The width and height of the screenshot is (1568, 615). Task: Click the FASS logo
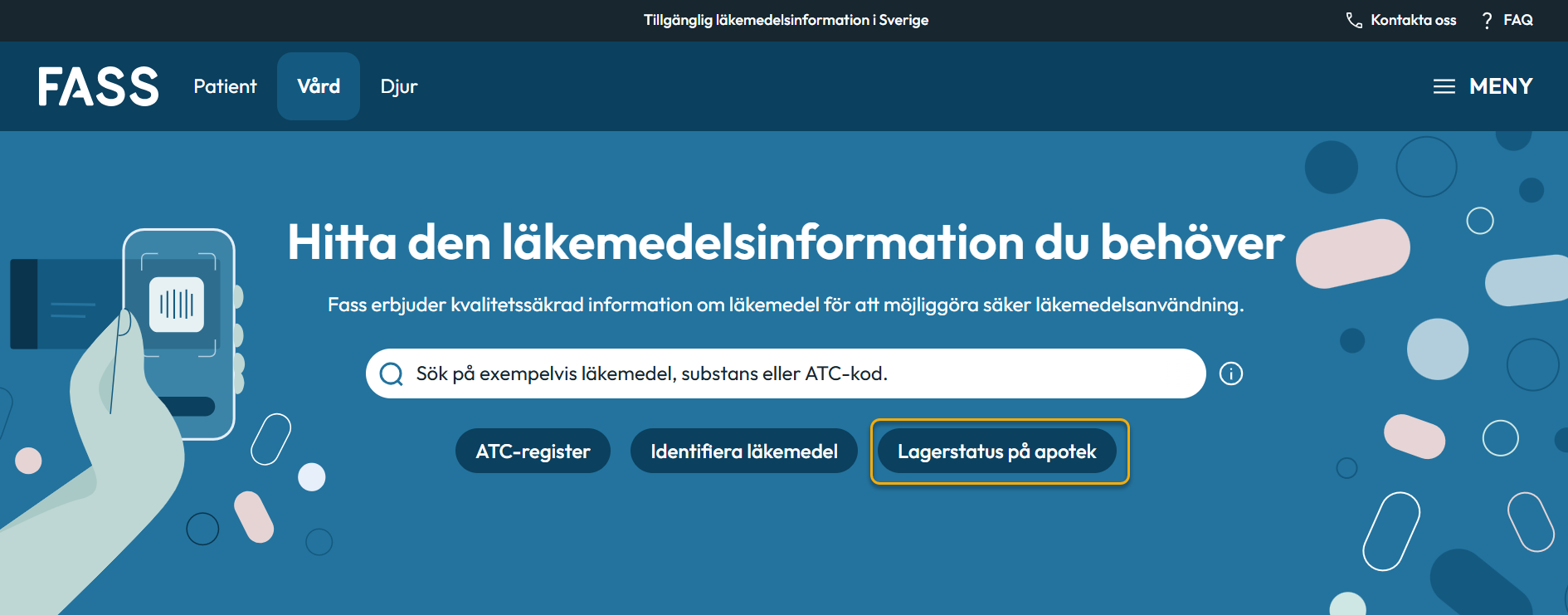(98, 86)
